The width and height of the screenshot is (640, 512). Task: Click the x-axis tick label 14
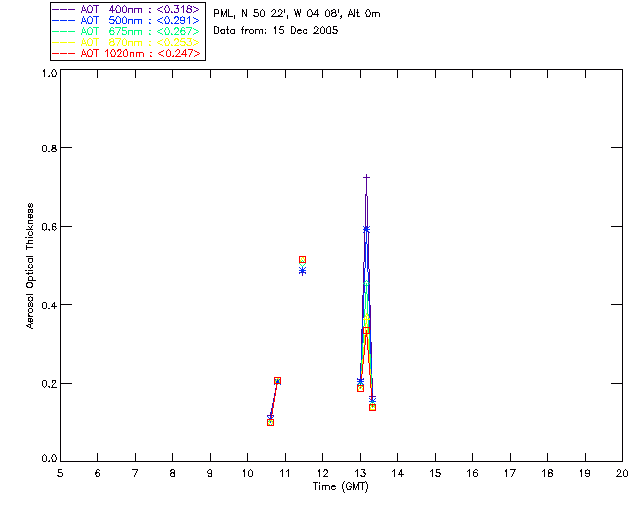(x=398, y=473)
